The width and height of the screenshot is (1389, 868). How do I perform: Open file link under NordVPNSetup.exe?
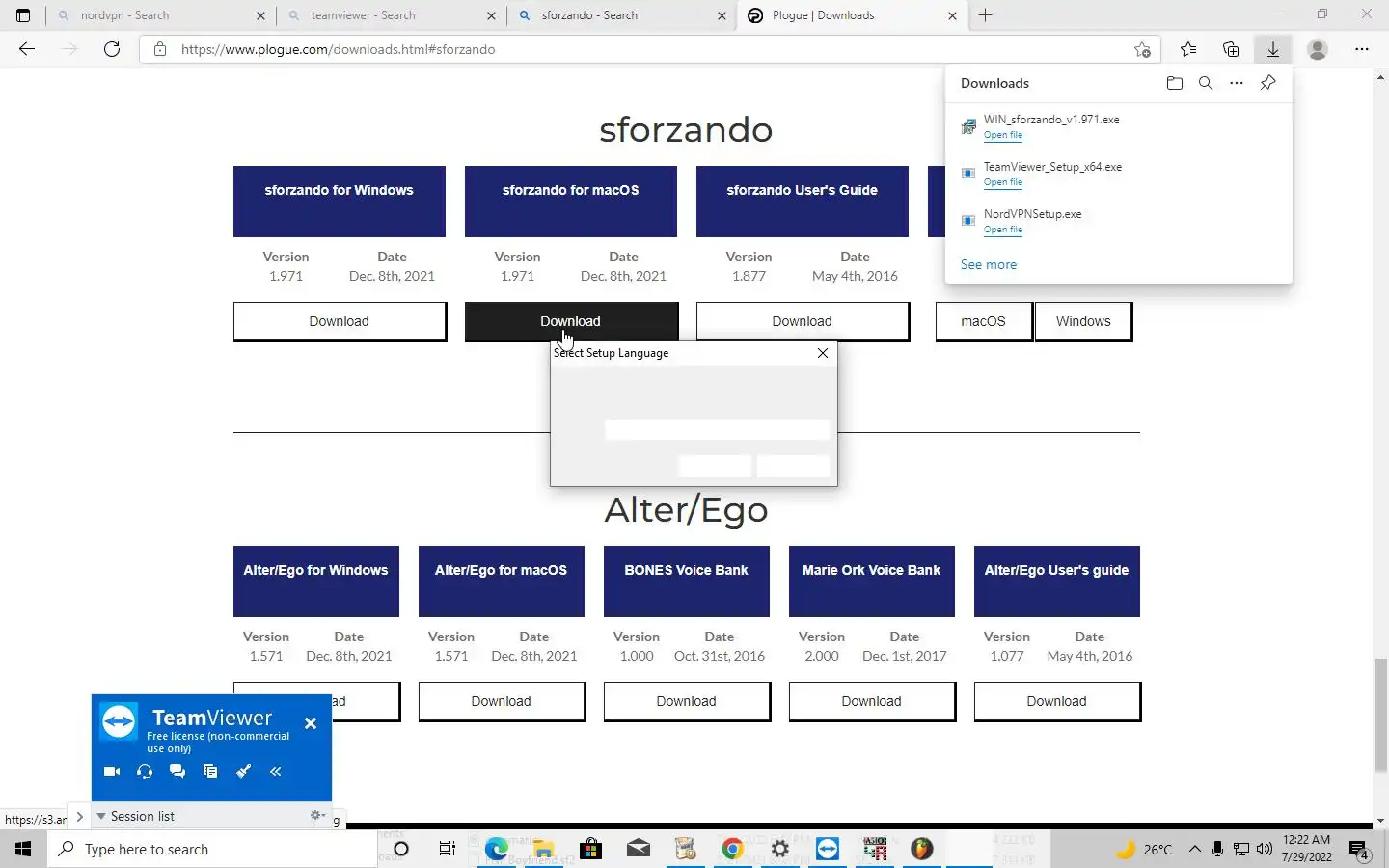tap(1003, 230)
